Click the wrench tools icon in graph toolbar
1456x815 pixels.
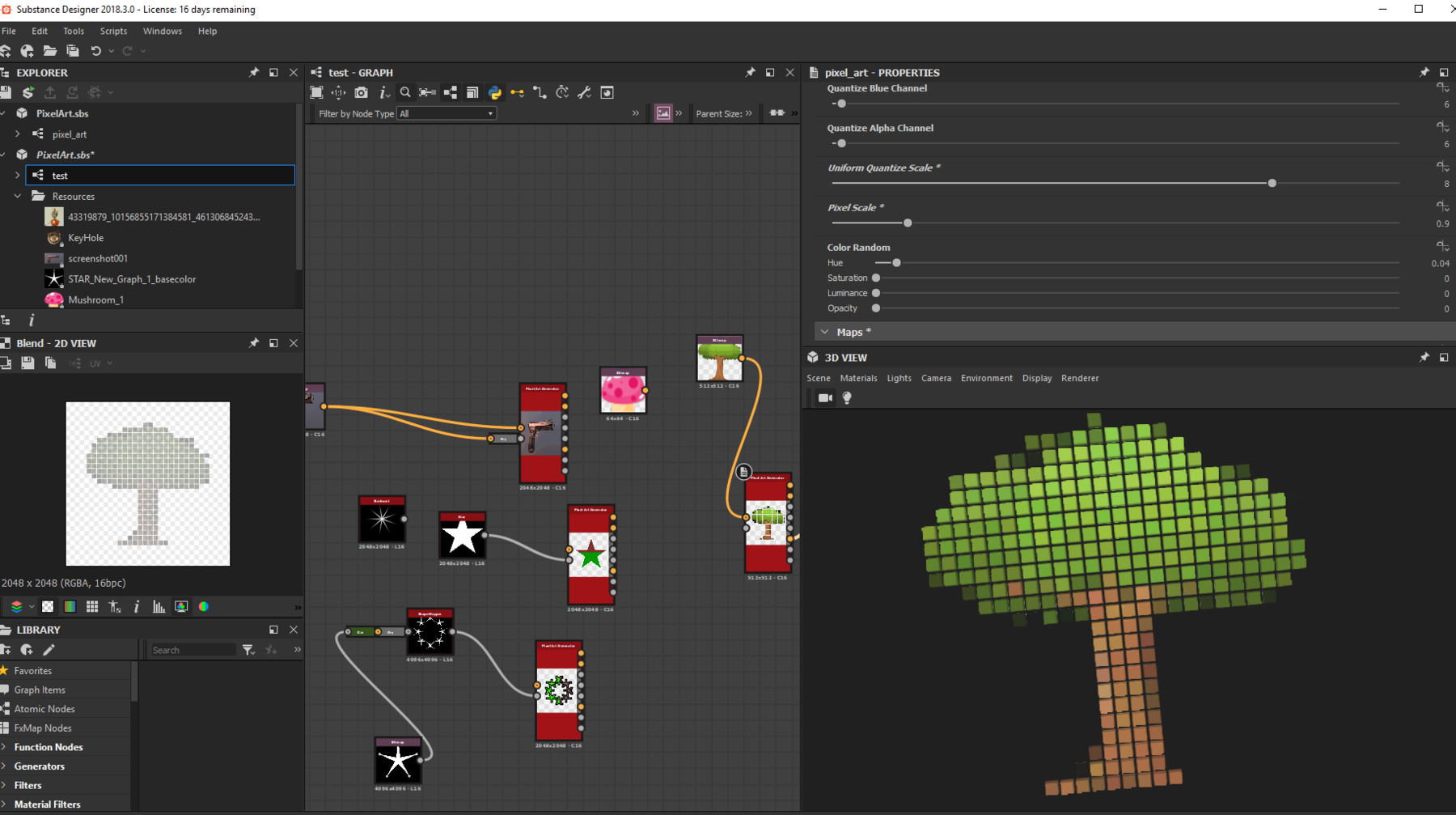point(584,92)
